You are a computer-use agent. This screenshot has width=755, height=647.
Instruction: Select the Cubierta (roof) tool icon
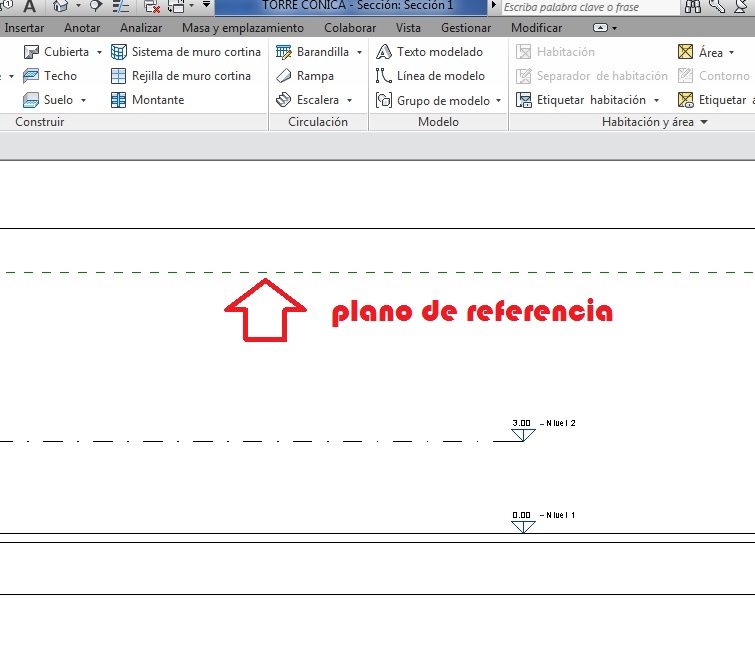point(31,52)
